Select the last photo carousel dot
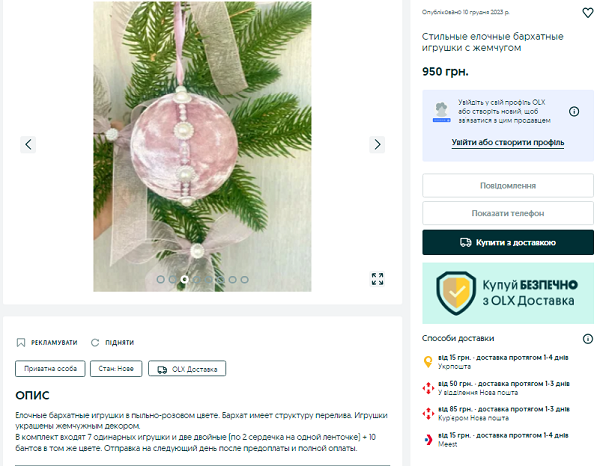 click(x=244, y=280)
